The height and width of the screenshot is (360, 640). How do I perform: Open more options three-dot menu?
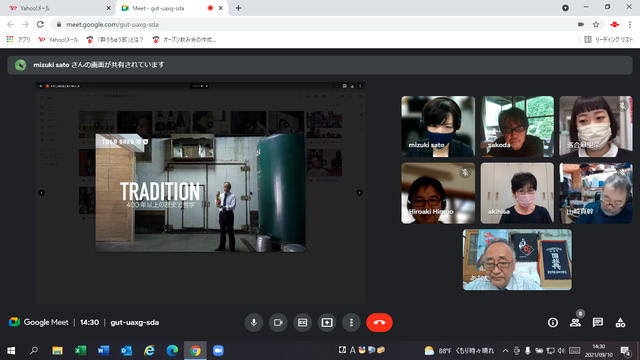tap(351, 322)
